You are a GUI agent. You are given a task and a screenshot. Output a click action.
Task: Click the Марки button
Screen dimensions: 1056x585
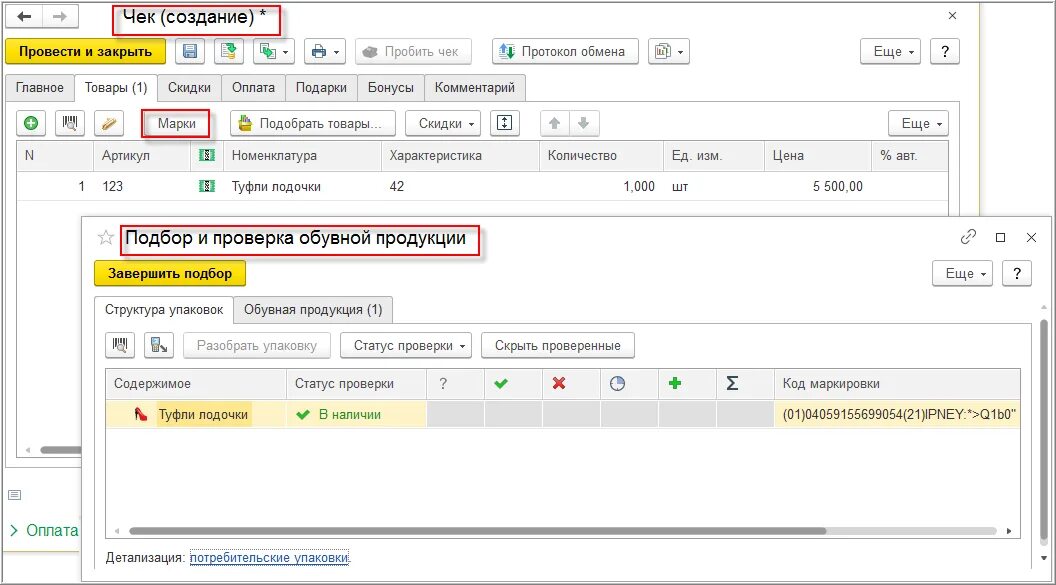click(x=176, y=123)
